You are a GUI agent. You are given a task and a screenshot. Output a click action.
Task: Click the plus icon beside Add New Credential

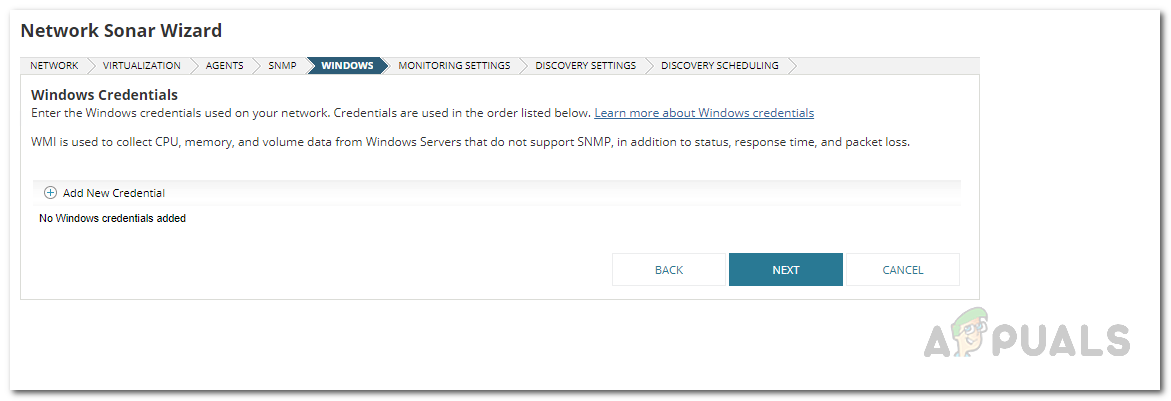[50, 193]
